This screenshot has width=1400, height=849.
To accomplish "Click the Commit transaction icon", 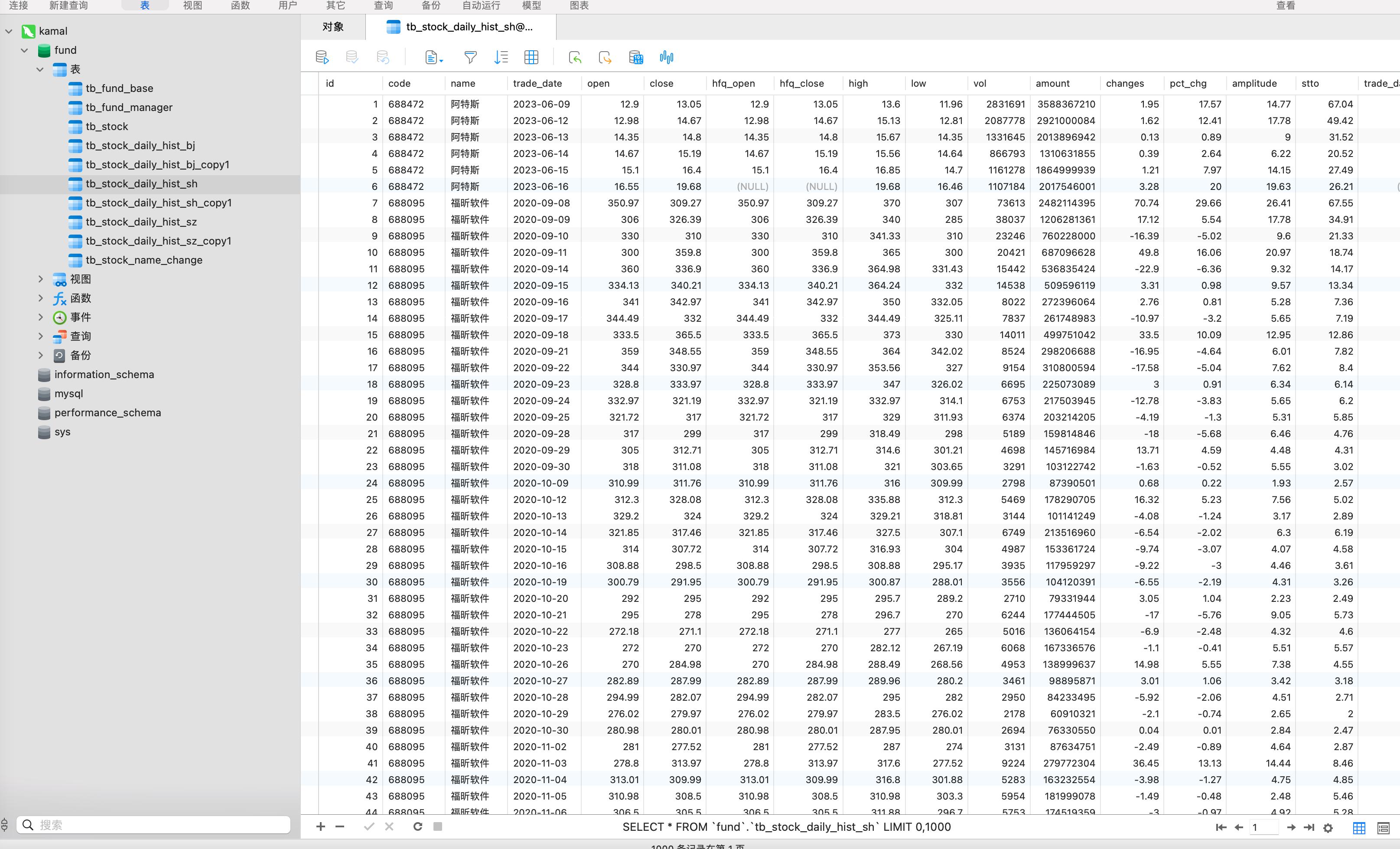I will (x=352, y=57).
